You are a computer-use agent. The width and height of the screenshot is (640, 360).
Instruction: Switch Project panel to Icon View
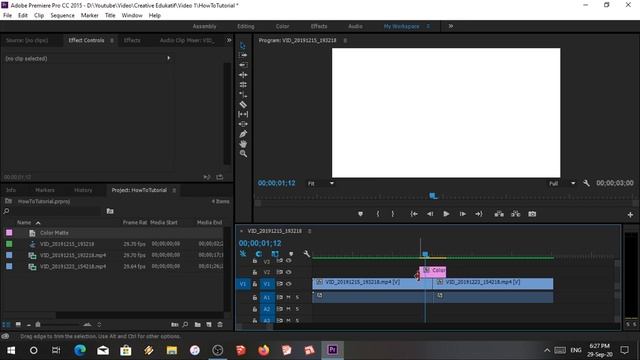(x=18, y=324)
